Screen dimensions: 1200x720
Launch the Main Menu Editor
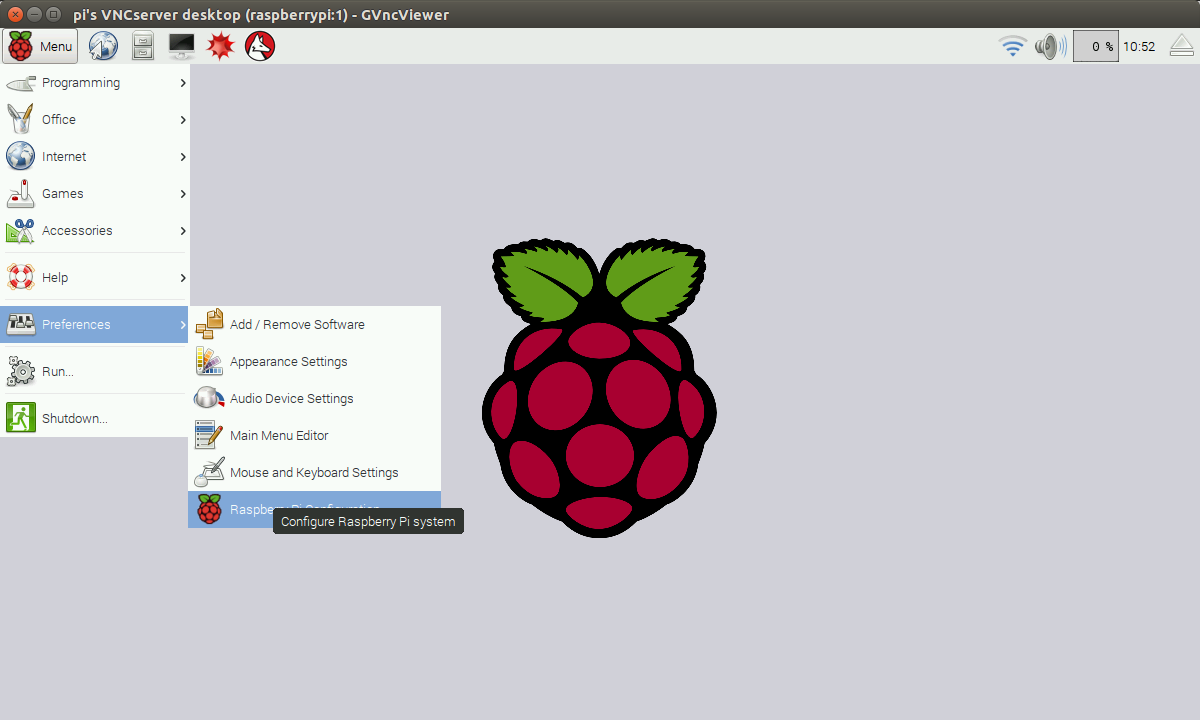click(280, 435)
